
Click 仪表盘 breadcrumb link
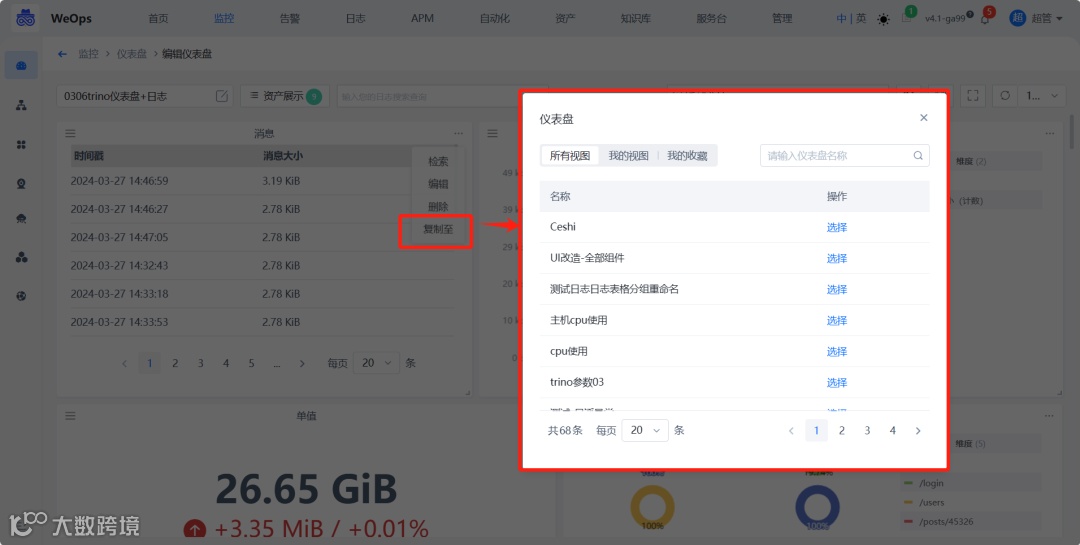coord(132,54)
